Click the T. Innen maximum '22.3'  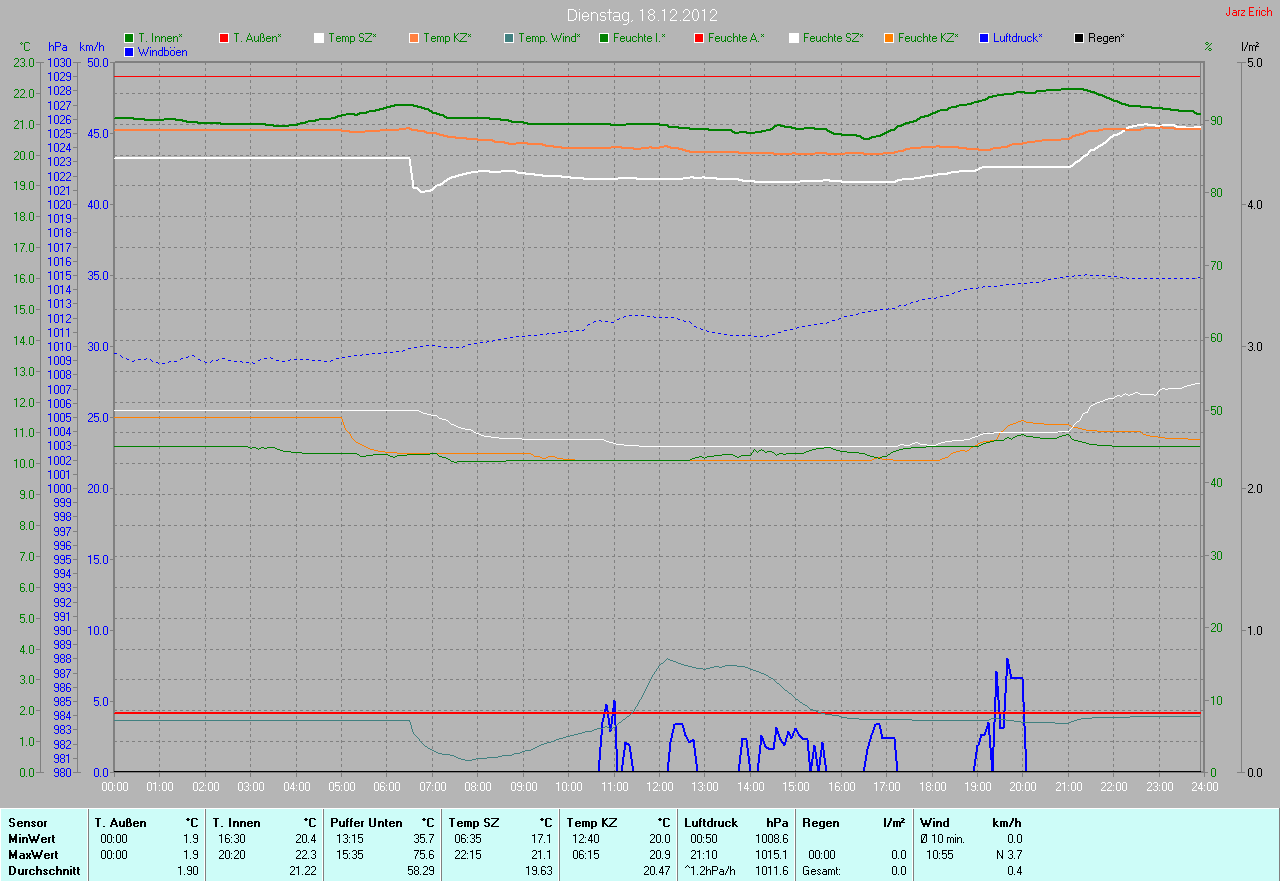[305, 855]
